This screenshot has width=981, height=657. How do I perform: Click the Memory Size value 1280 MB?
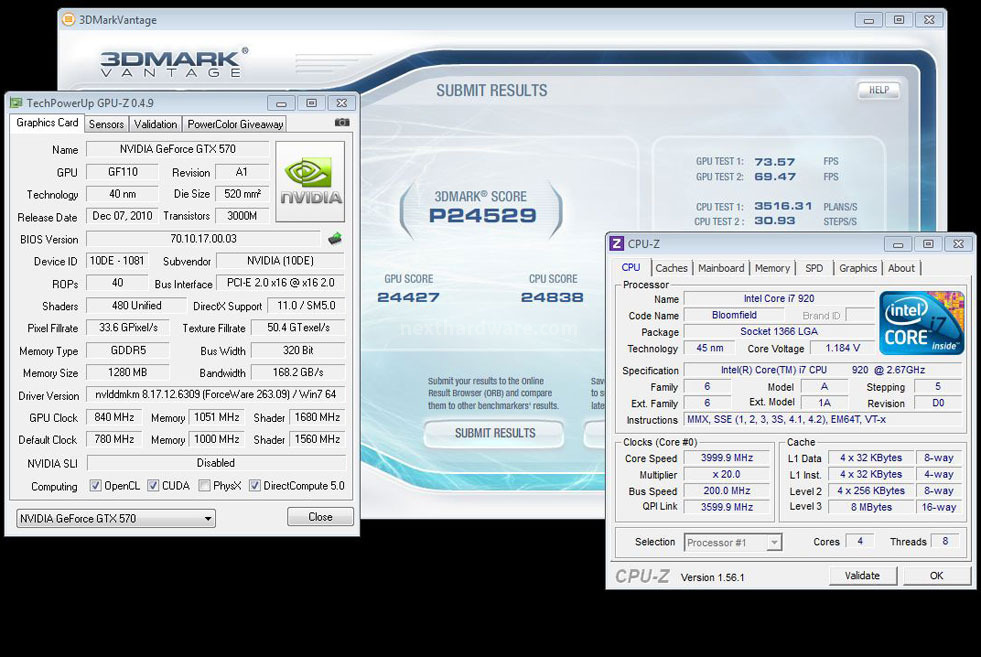tap(128, 372)
